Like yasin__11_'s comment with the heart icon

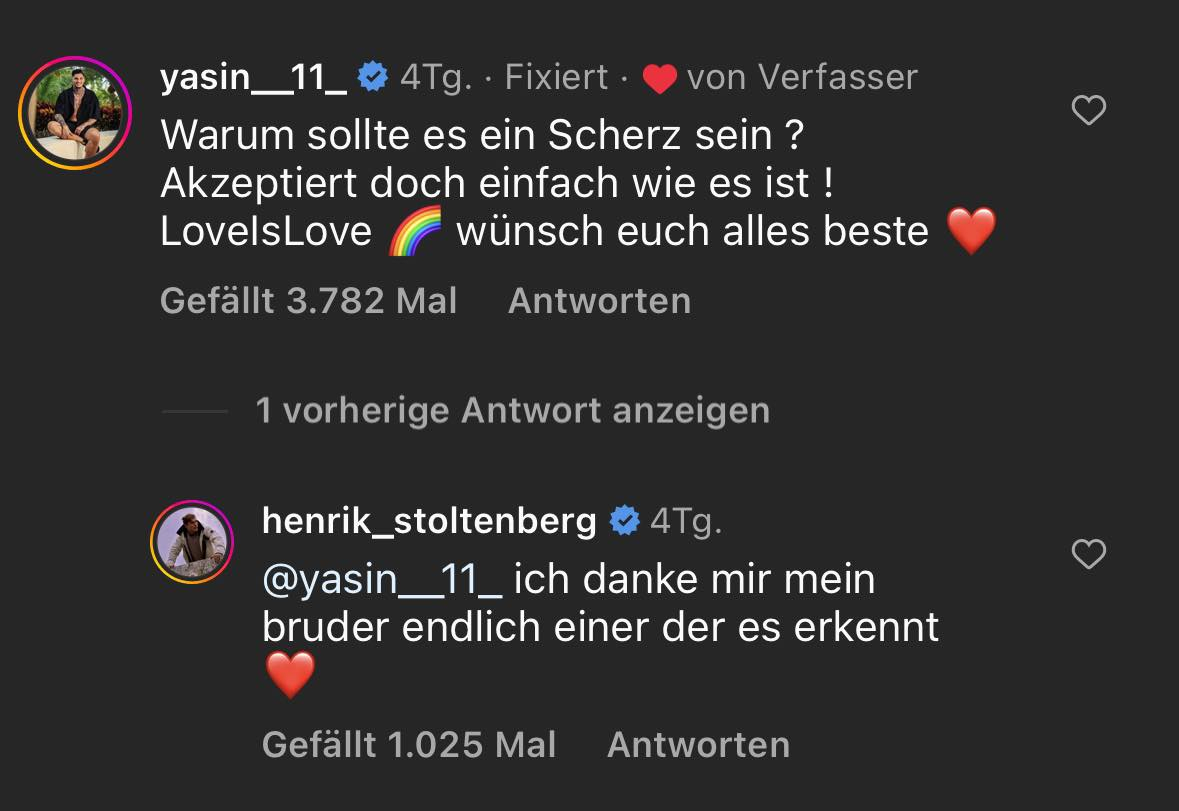click(x=1088, y=110)
